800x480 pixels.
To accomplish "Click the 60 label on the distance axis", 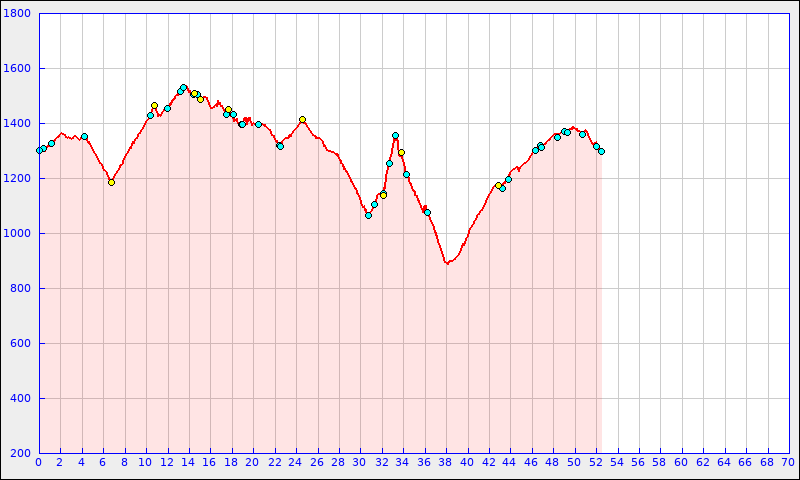I will [681, 463].
